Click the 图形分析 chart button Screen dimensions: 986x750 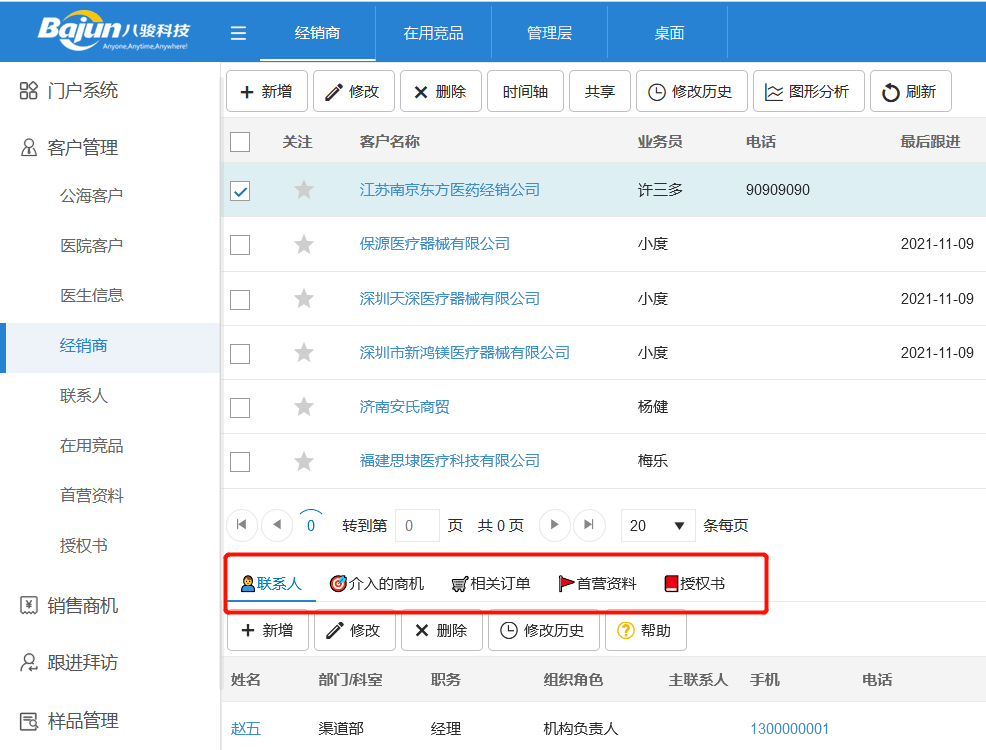click(807, 92)
